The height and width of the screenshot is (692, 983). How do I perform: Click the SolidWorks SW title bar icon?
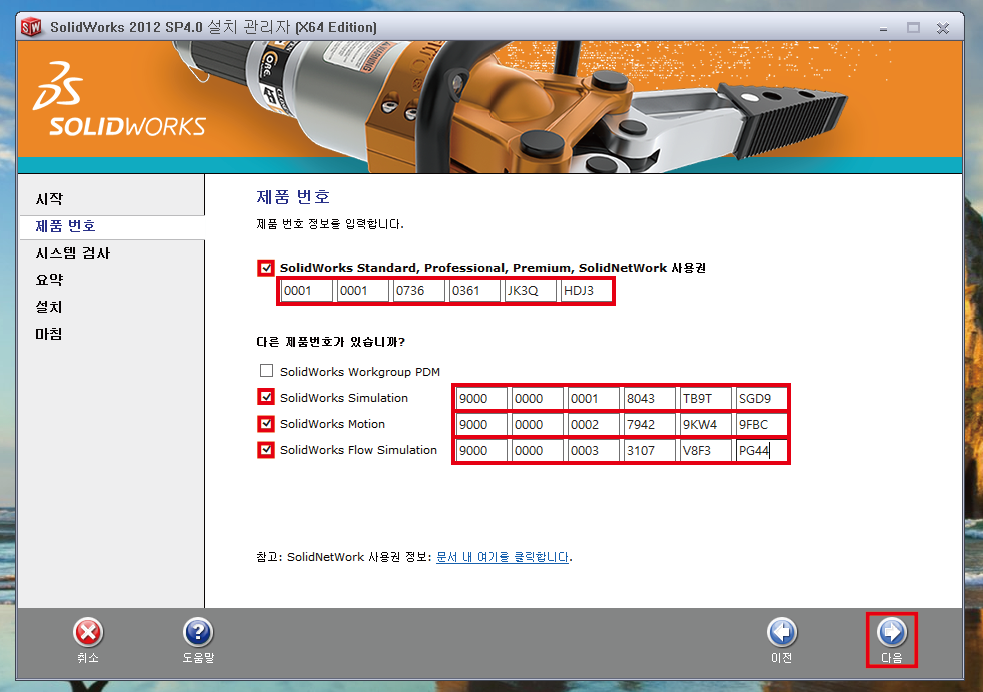(x=31, y=27)
